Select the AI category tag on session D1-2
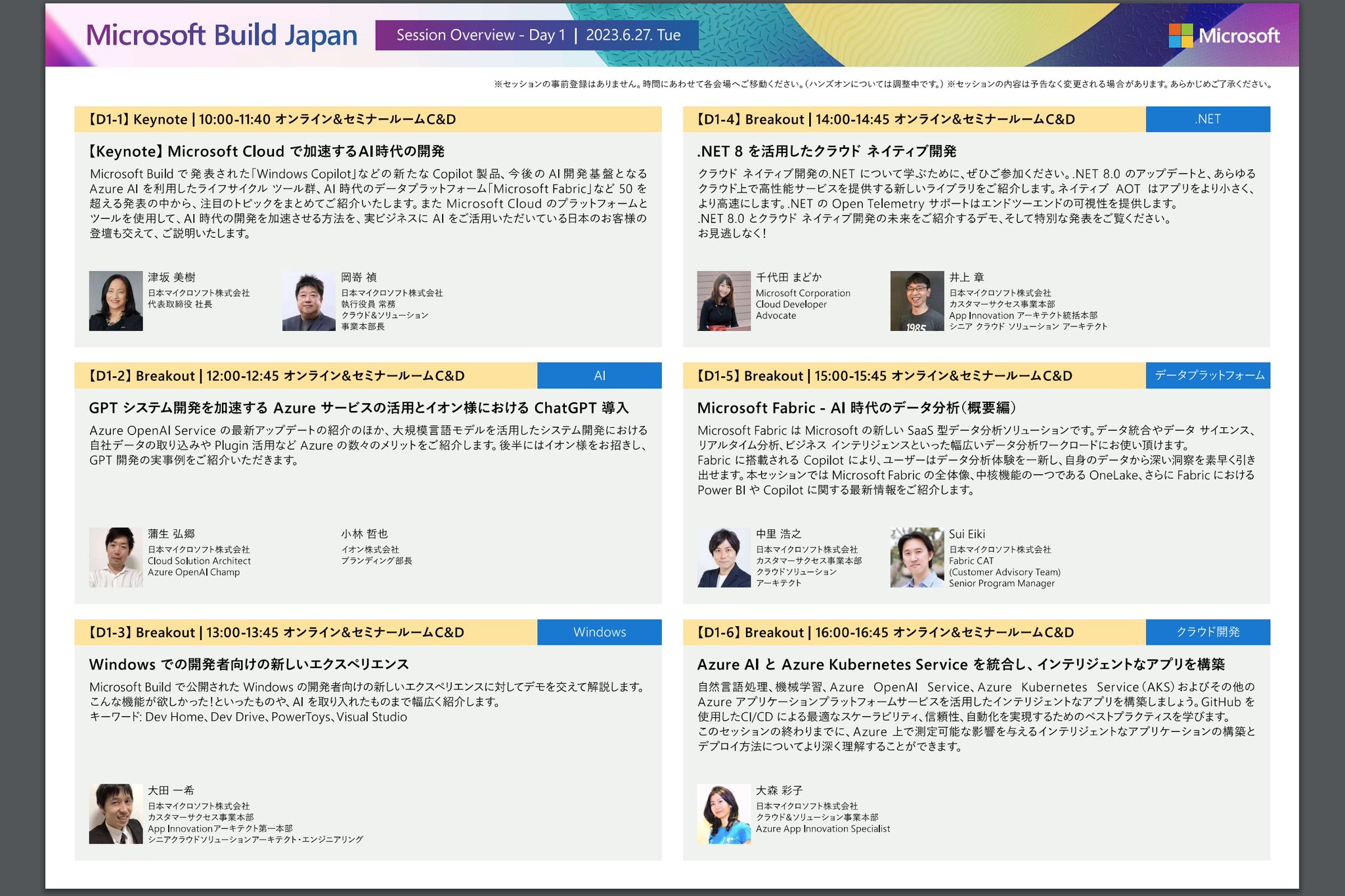This screenshot has width=1345, height=896. coord(598,375)
